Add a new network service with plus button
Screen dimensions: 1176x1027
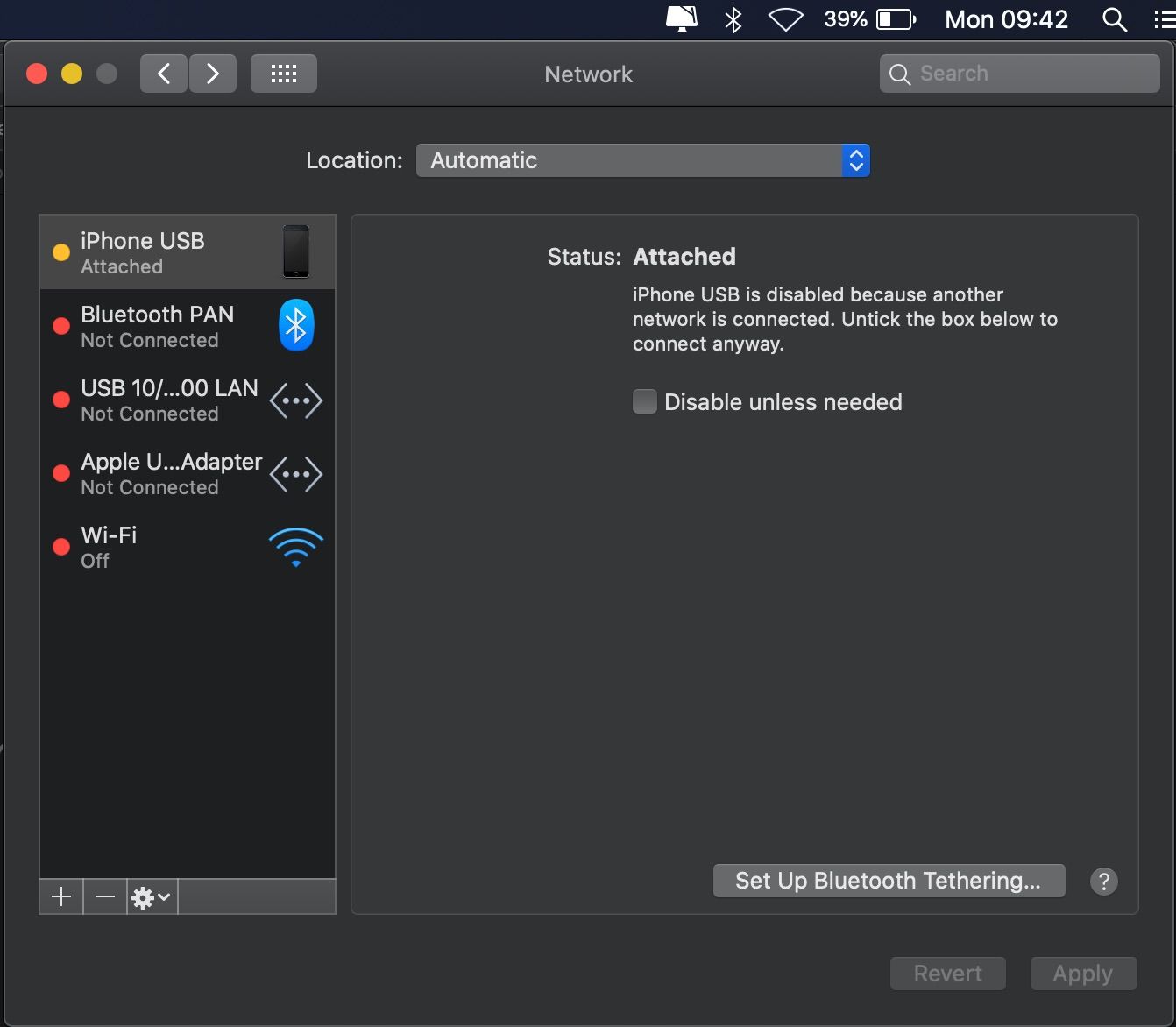[x=61, y=896]
